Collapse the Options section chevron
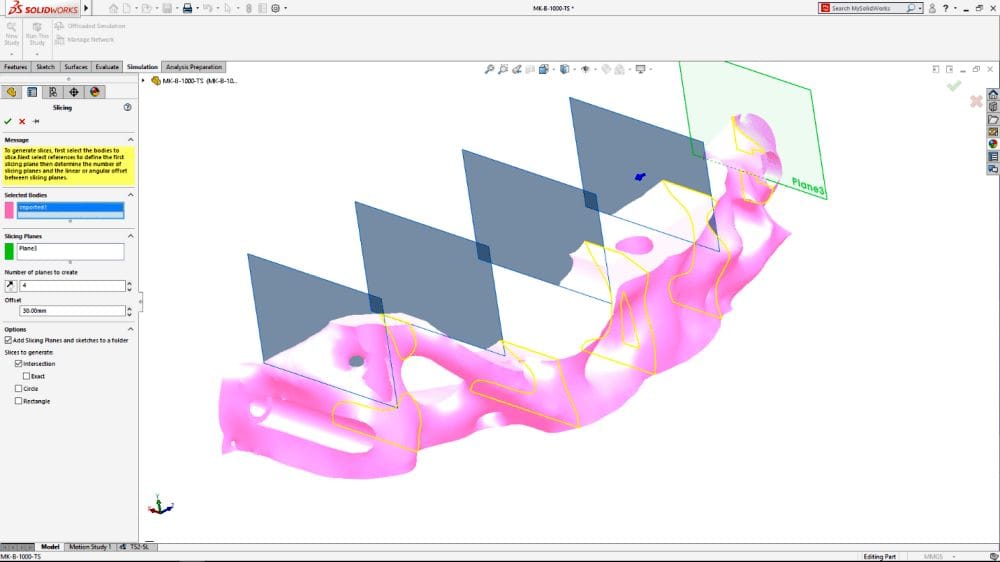 pyautogui.click(x=131, y=329)
